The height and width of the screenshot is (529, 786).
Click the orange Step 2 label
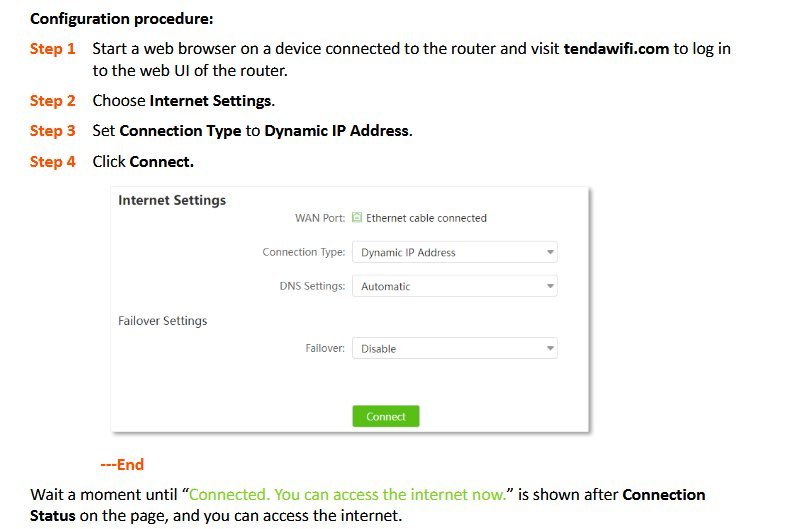pos(52,100)
